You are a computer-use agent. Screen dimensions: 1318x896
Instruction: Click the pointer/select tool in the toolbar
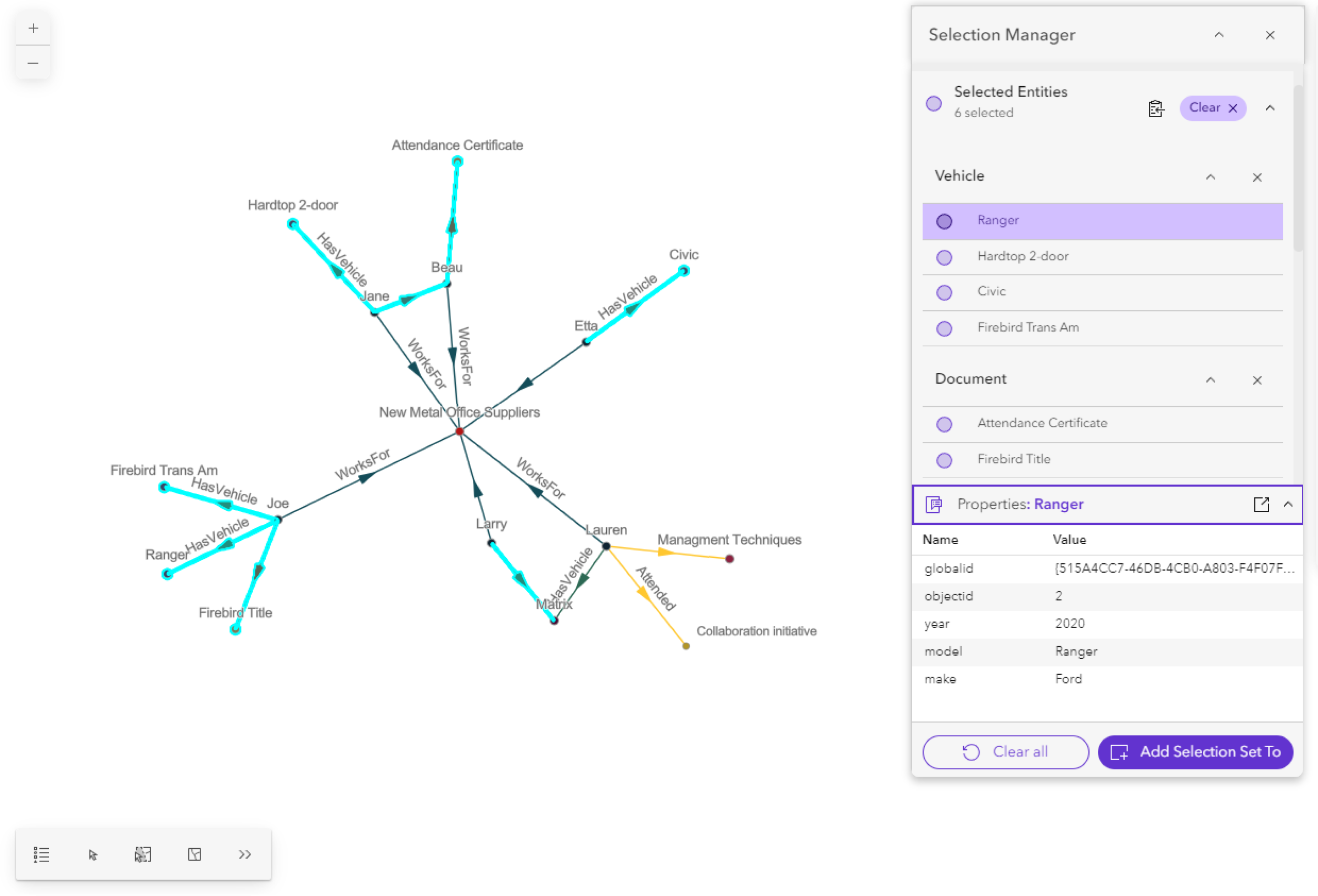pyautogui.click(x=93, y=854)
